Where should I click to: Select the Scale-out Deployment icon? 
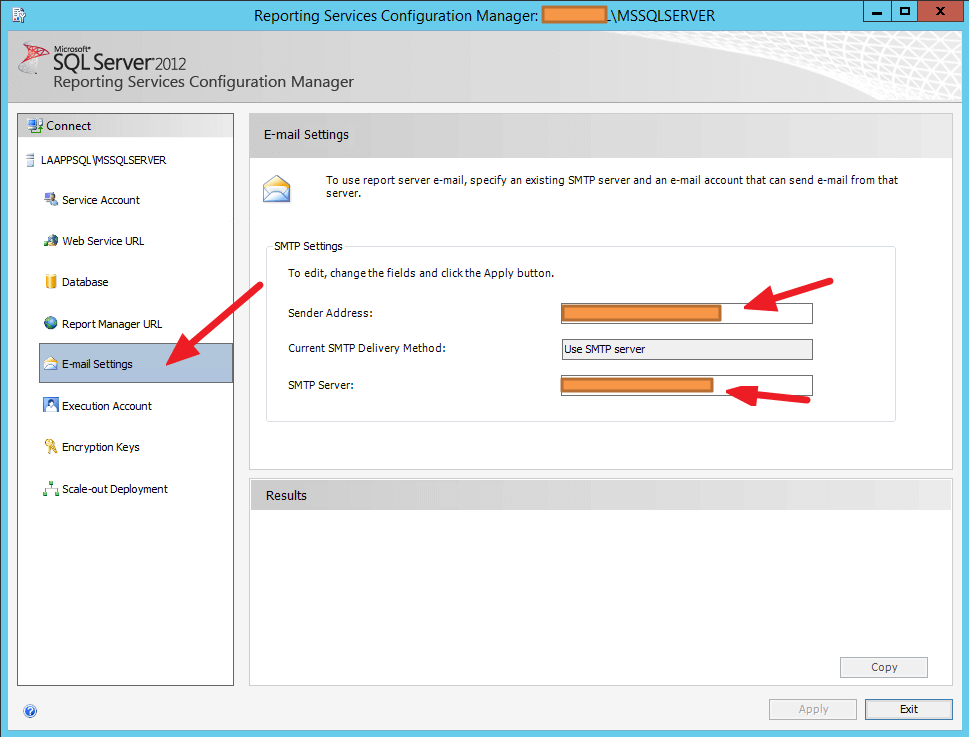51,489
